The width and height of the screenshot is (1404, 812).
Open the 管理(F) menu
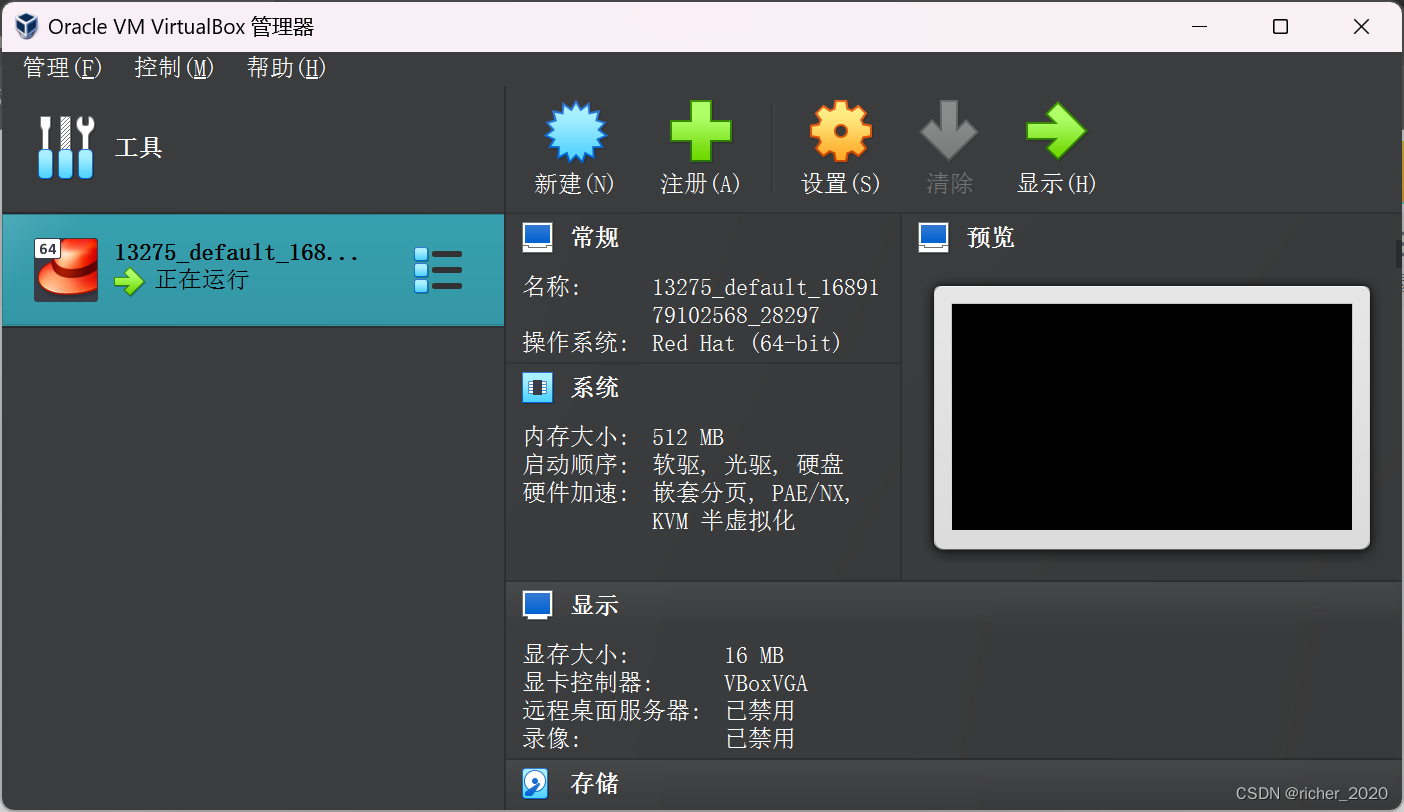[62, 68]
